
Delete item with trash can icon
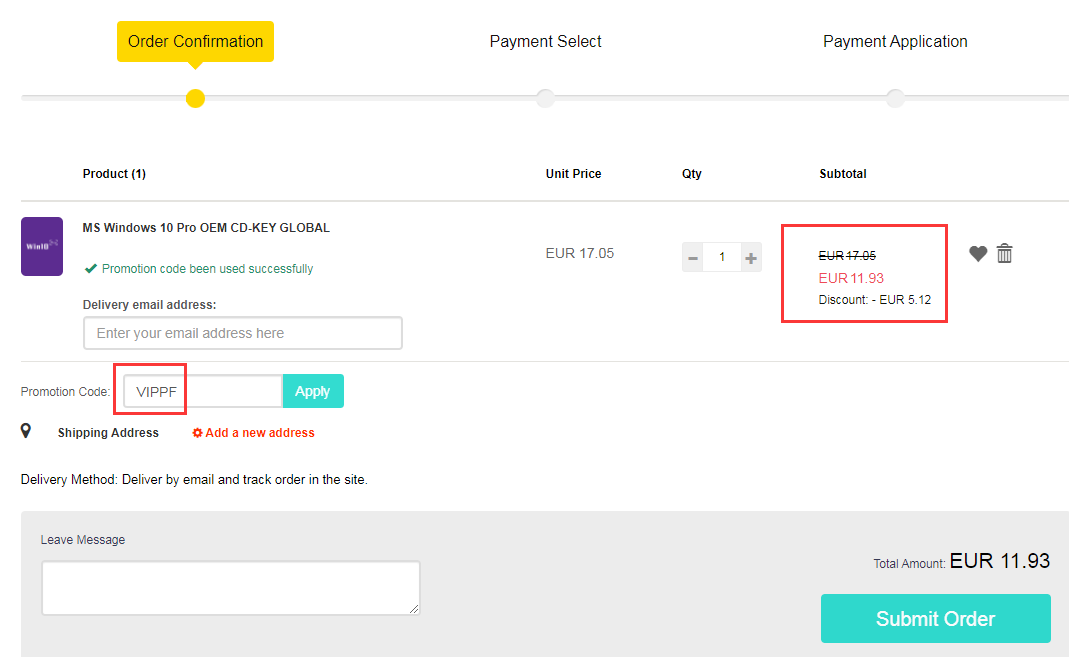click(1004, 253)
